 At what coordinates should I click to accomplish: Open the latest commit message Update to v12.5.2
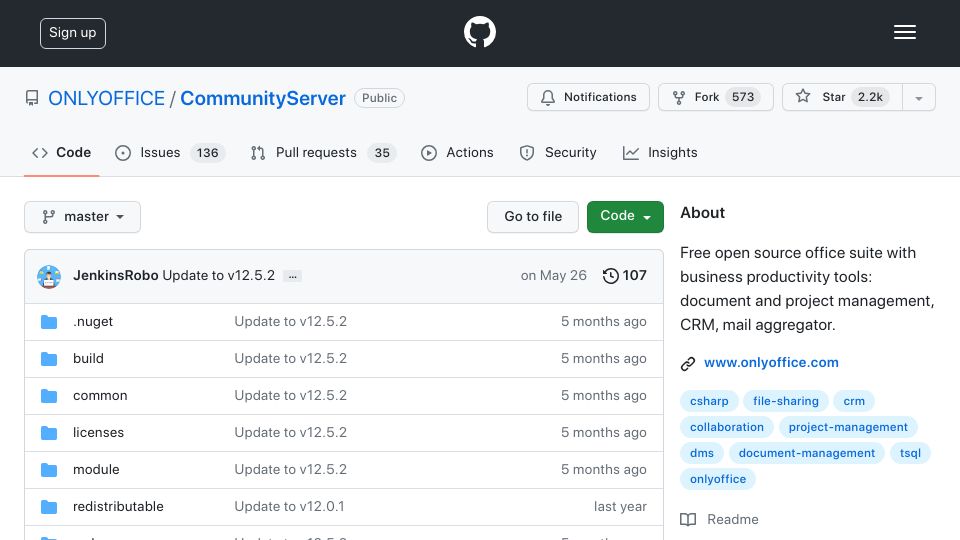[x=219, y=276]
